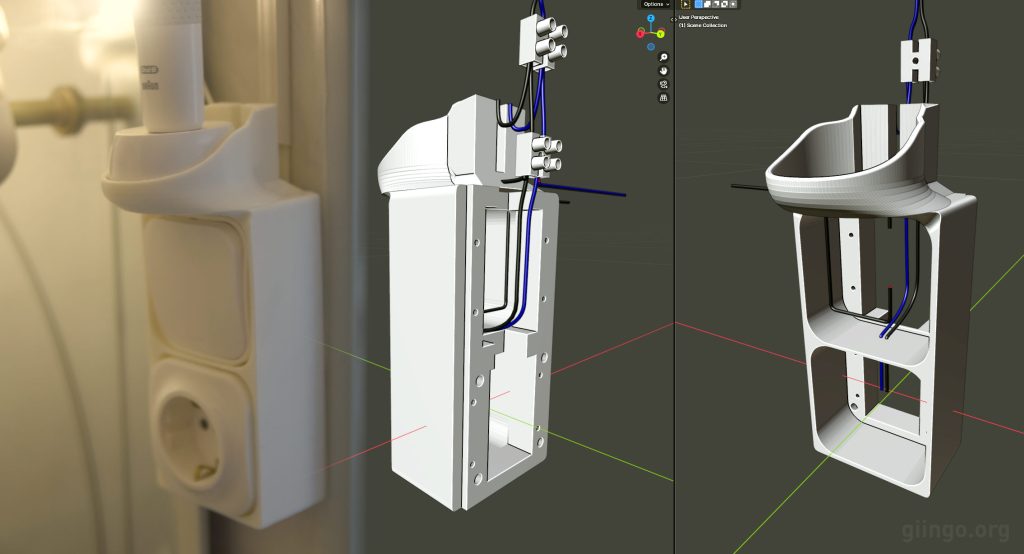Click the Pan view hand icon
1024x554 pixels.
pyautogui.click(x=663, y=71)
